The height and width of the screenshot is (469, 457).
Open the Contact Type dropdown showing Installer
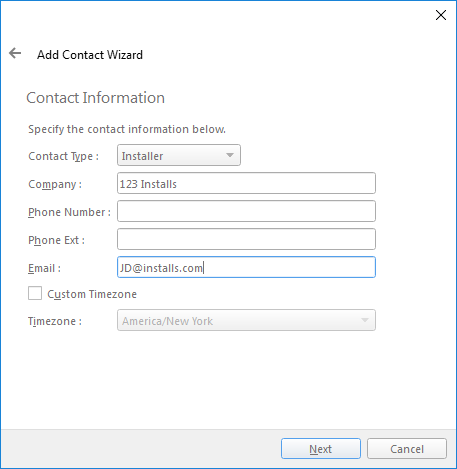[179, 155]
